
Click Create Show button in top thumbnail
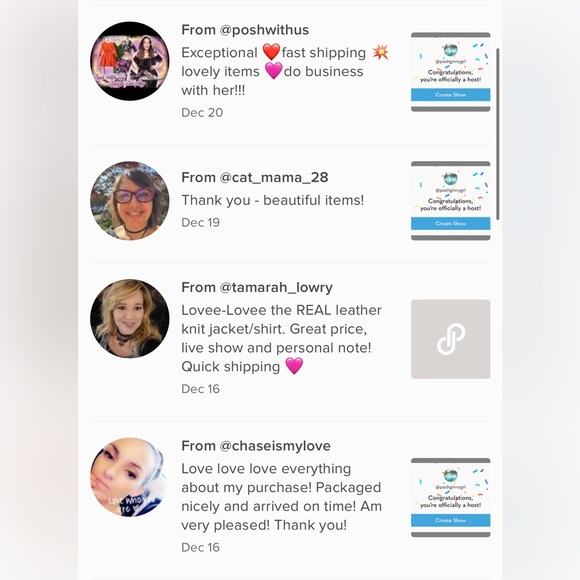[x=451, y=95]
